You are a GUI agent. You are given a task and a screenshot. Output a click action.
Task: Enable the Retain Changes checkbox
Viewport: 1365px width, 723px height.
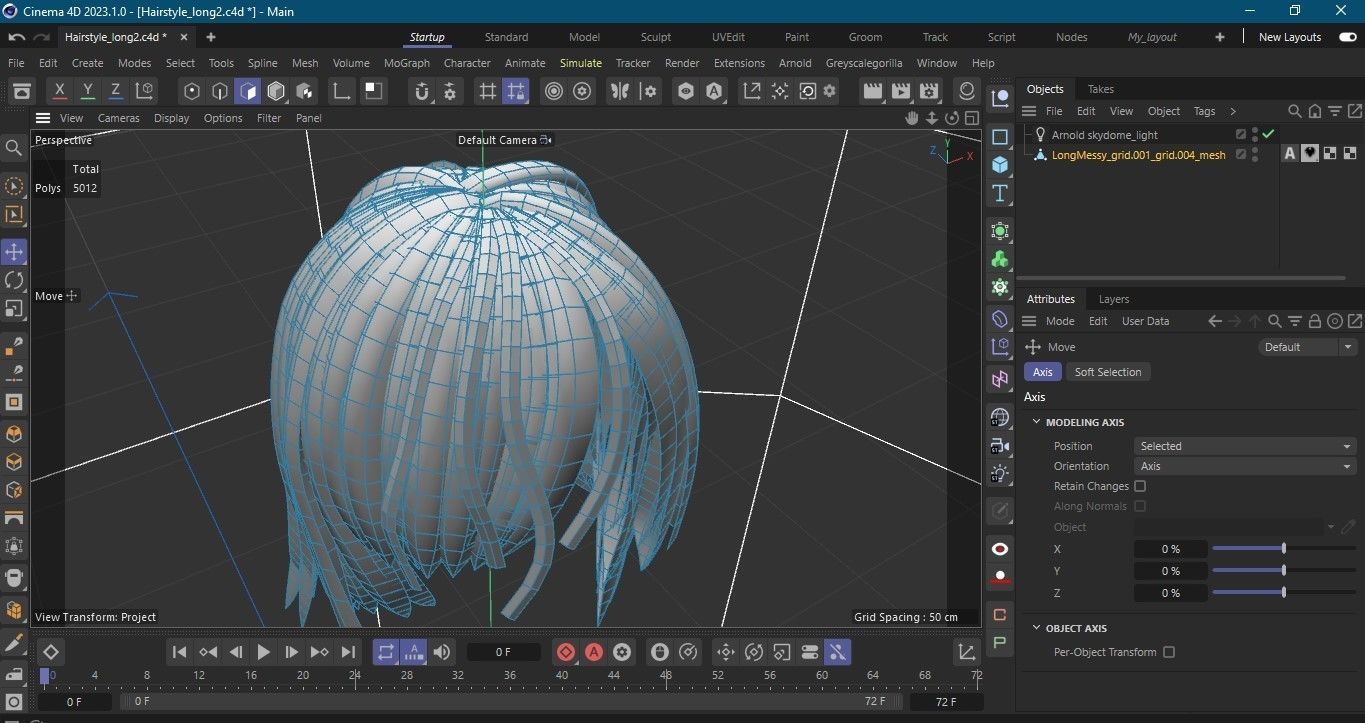(1140, 486)
